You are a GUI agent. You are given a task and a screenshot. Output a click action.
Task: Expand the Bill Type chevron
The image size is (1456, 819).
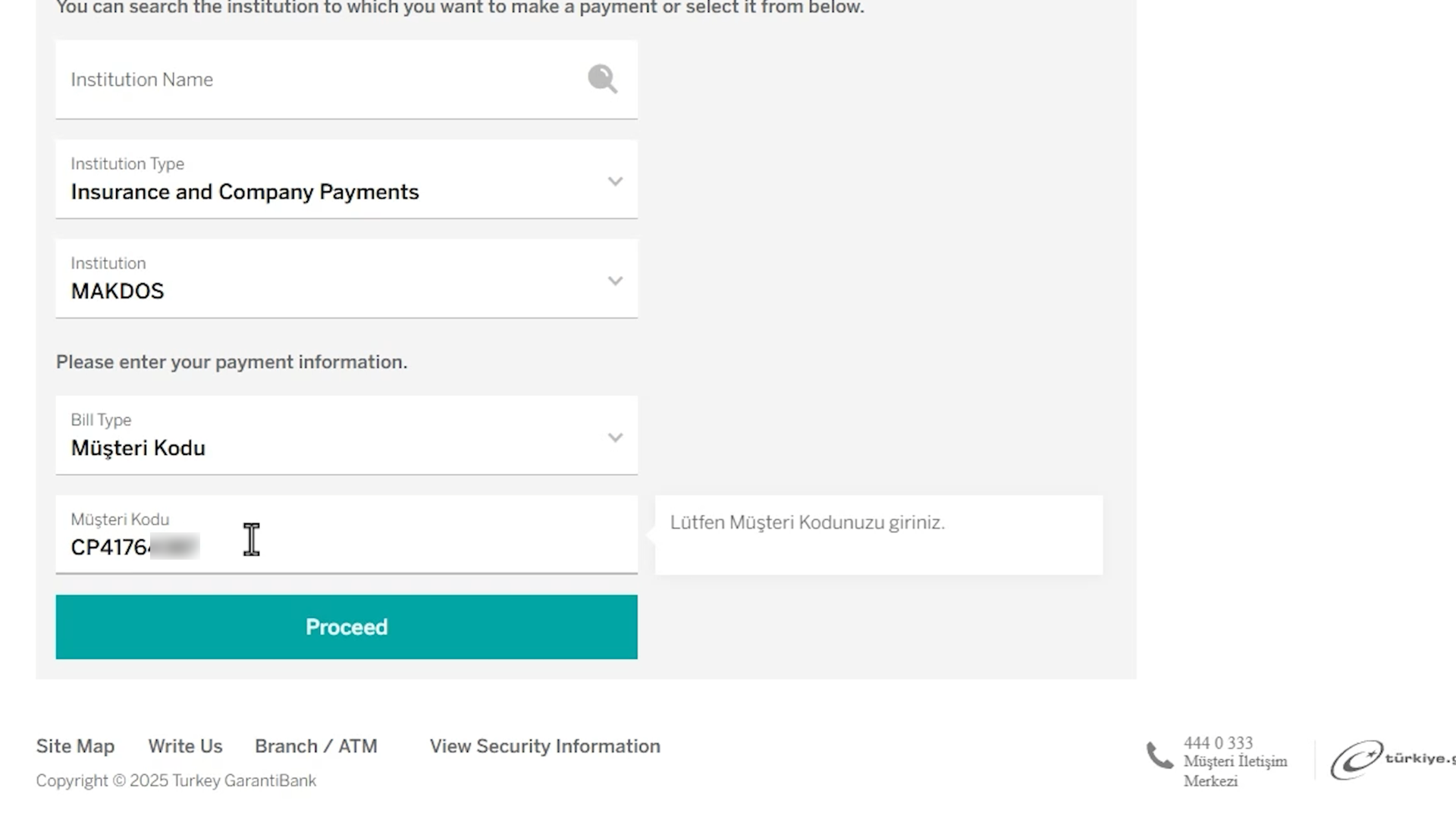click(615, 438)
